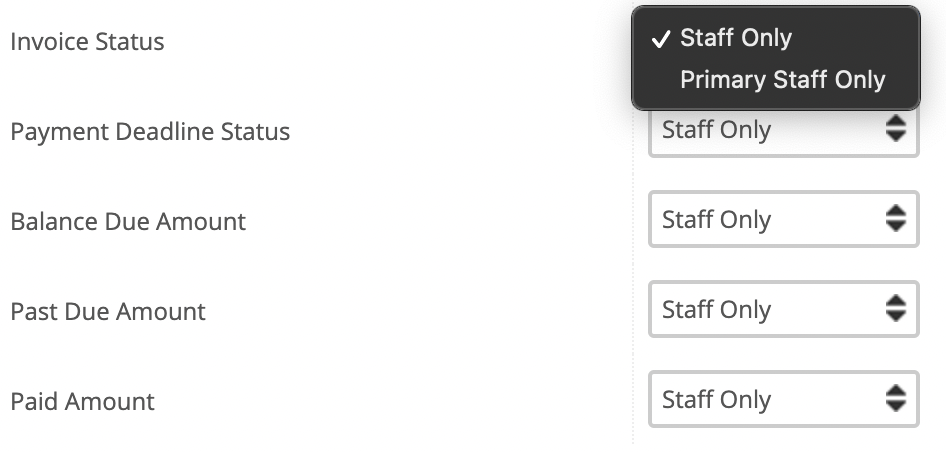Click down arrow of Past Due Amount selector

click(896, 316)
